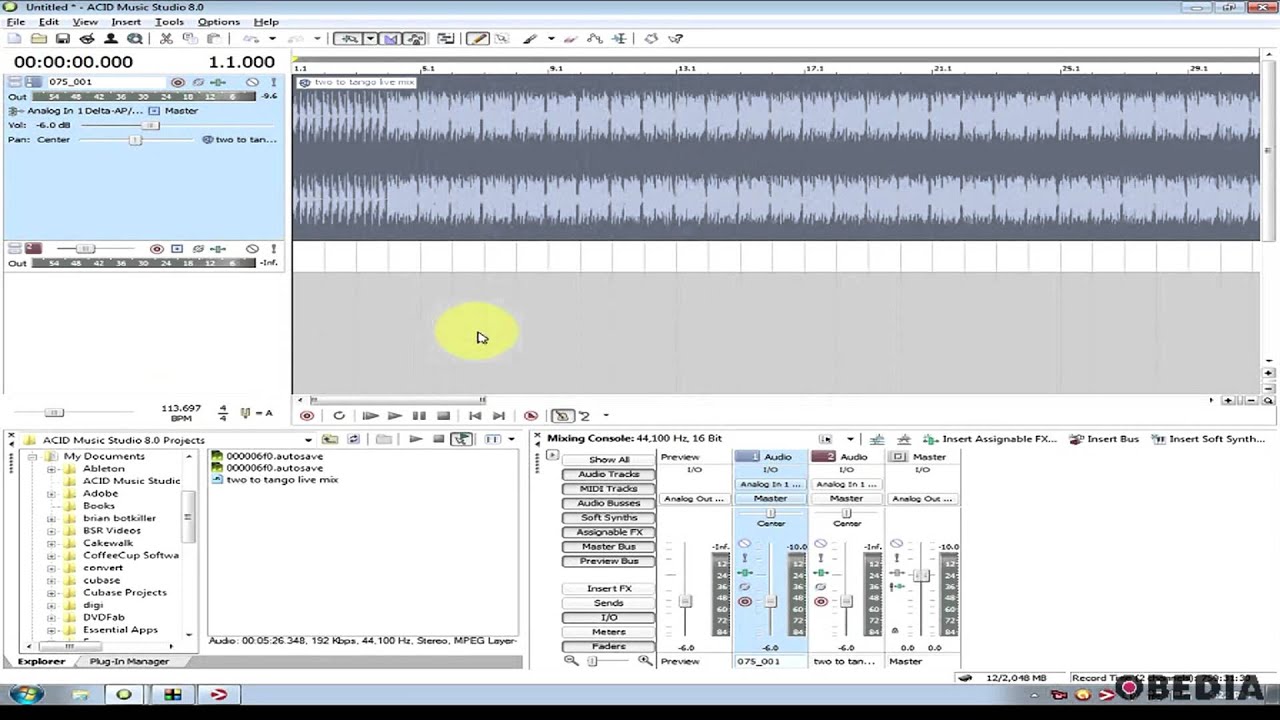The image size is (1280, 720).
Task: Open the Insert menu
Action: click(125, 22)
